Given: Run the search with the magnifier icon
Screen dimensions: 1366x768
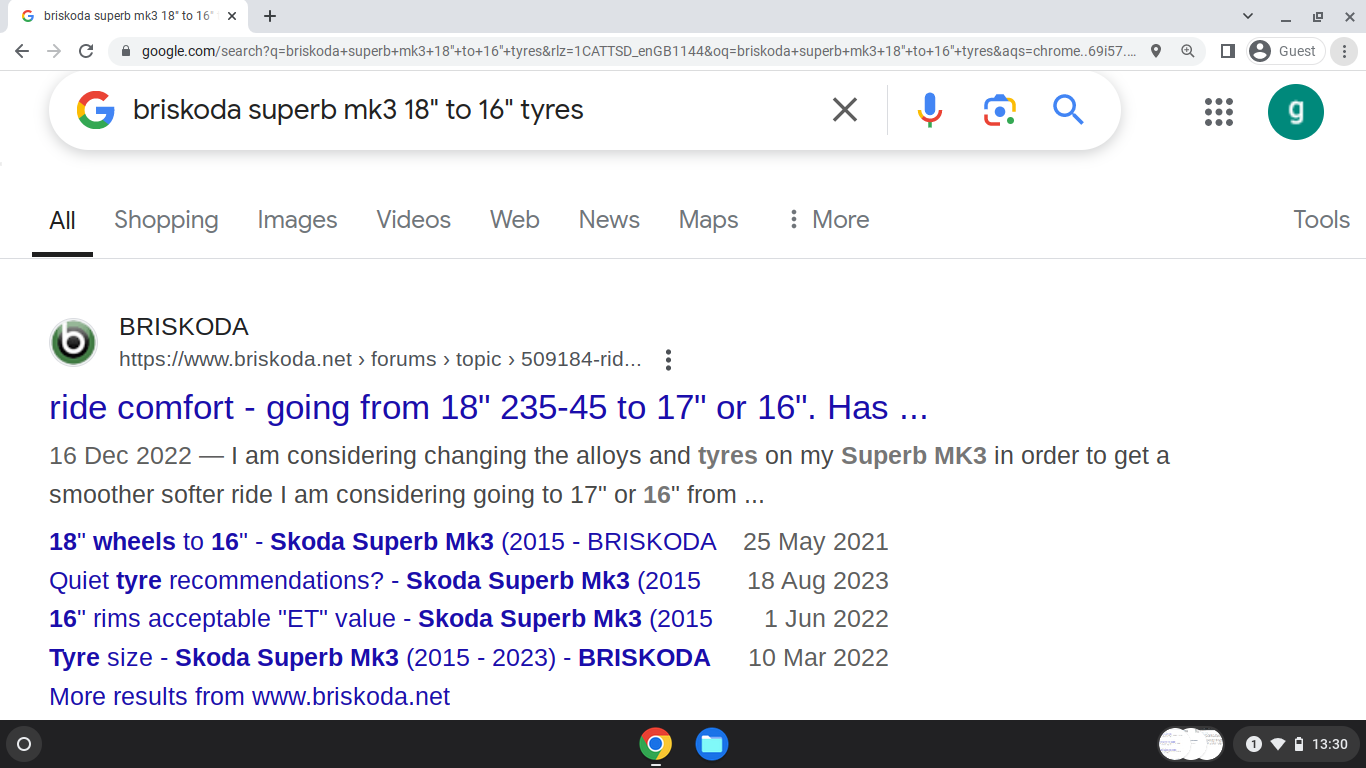Looking at the screenshot, I should [x=1068, y=110].
